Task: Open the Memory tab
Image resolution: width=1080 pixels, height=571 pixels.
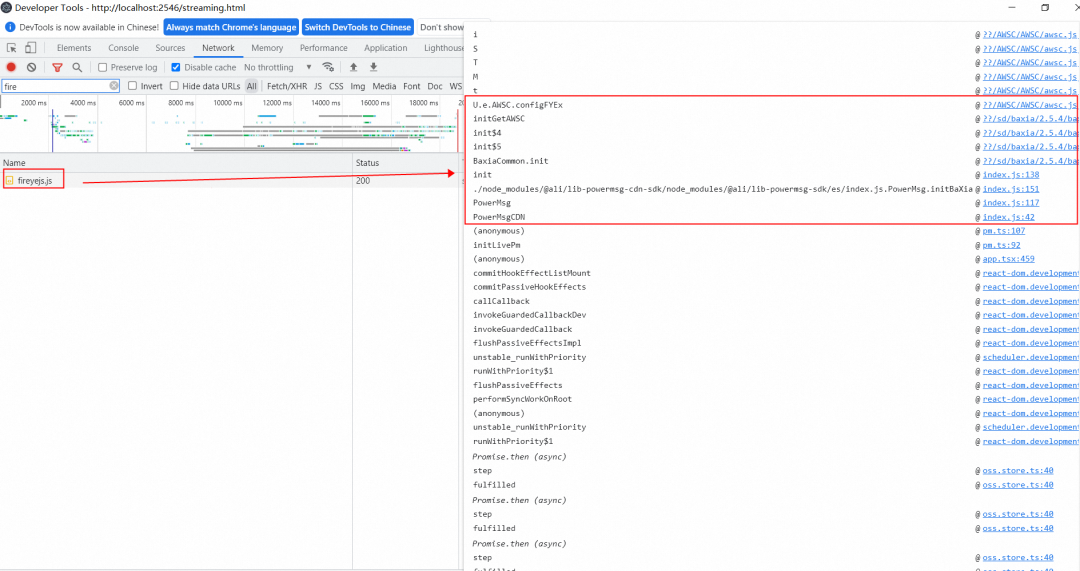Action: pyautogui.click(x=267, y=48)
